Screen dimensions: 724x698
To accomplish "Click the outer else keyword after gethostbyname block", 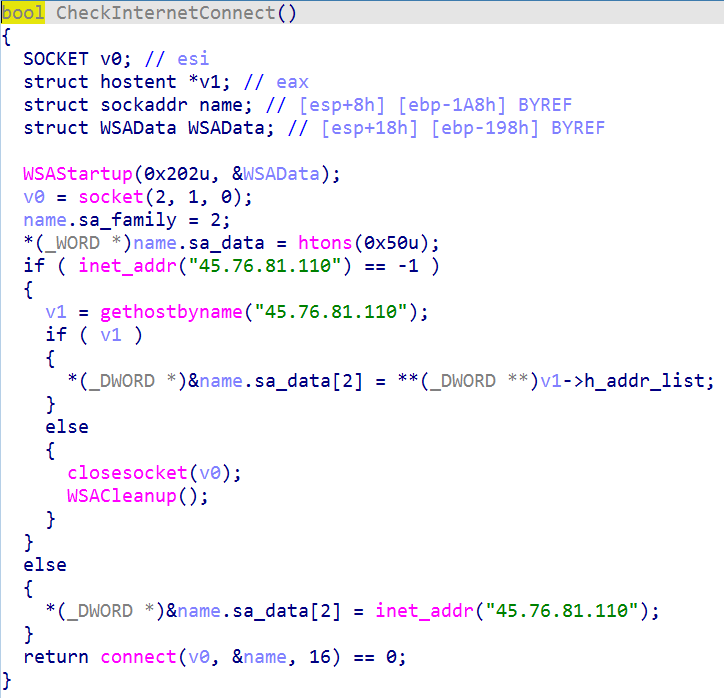I will pos(45,566).
